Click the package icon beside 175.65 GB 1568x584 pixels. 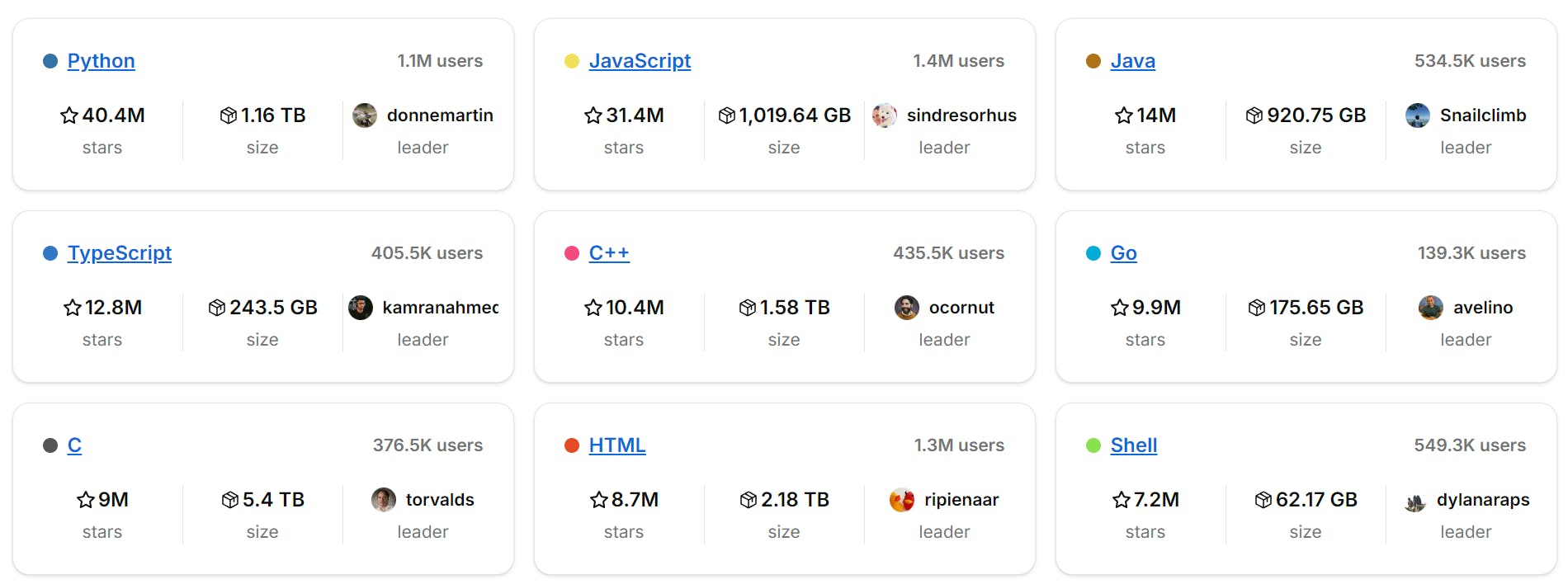tap(1256, 308)
